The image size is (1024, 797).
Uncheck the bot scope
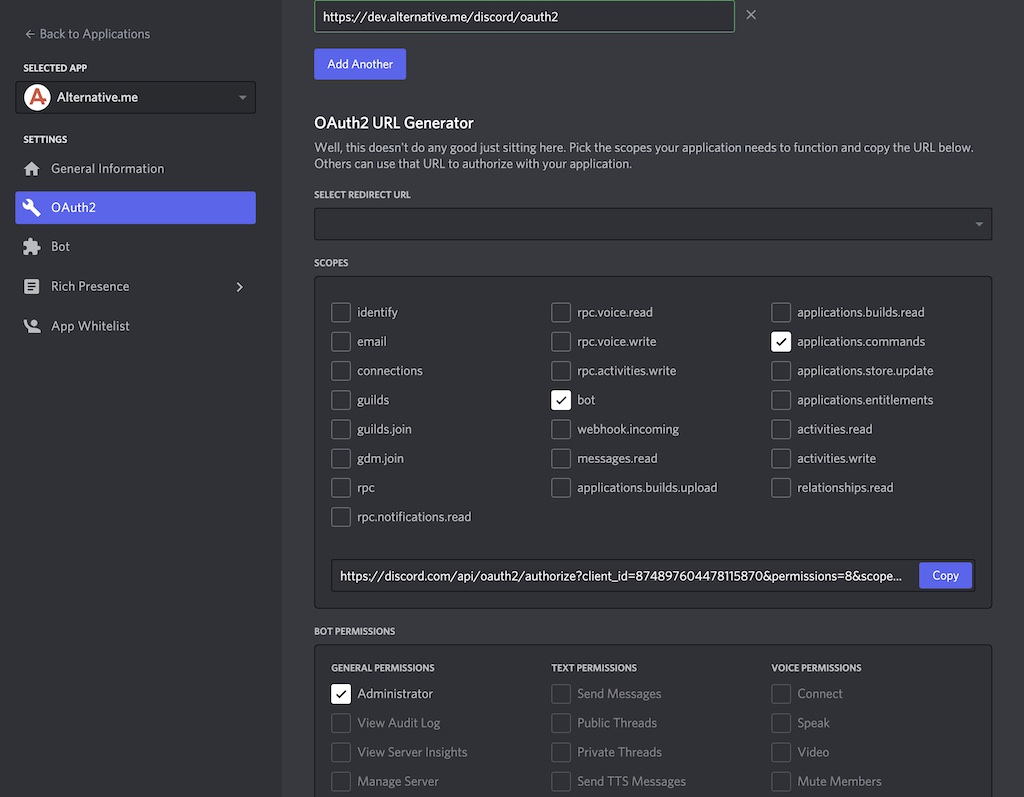(560, 399)
